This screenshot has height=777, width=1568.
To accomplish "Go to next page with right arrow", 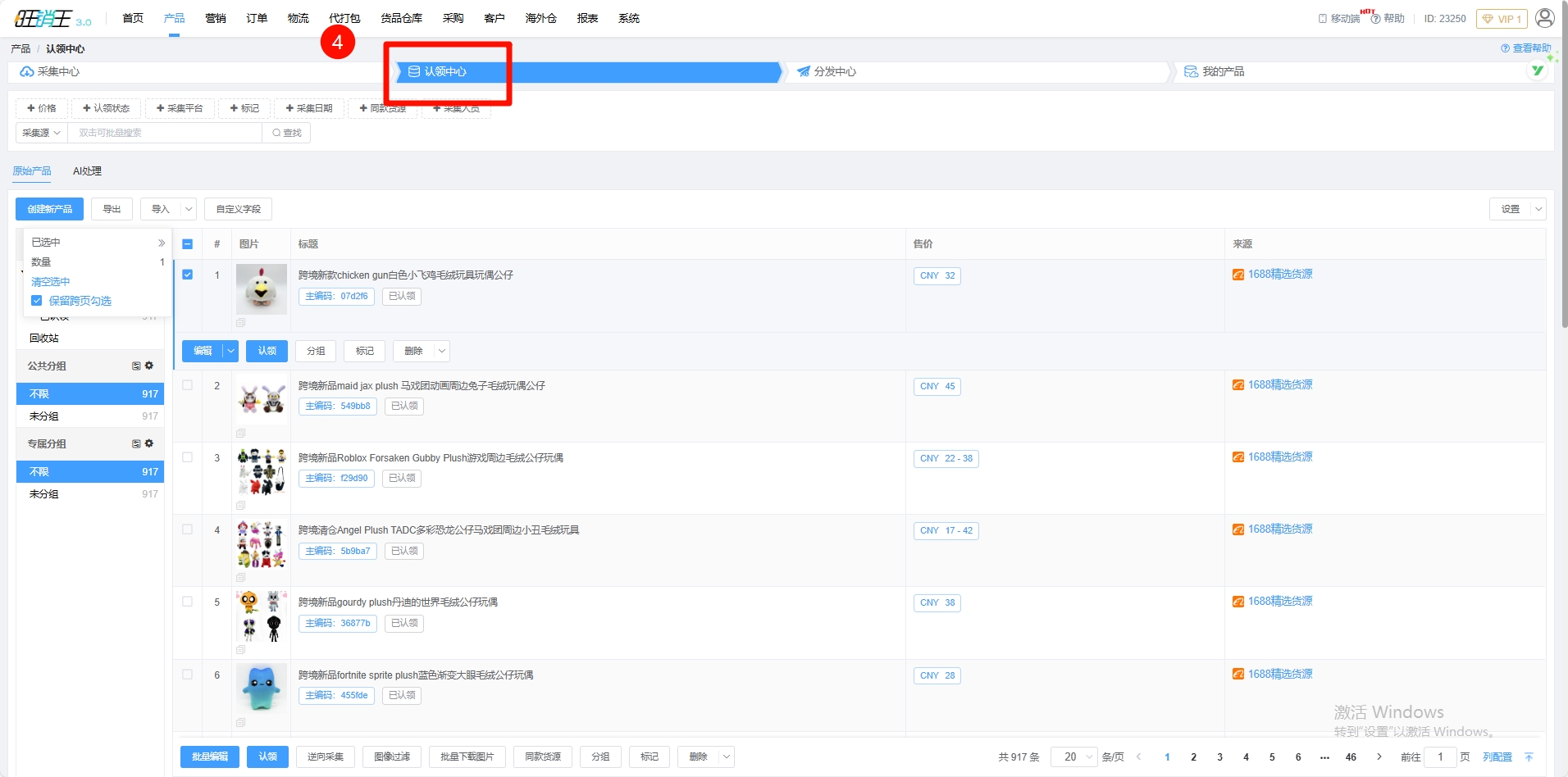I will tap(1379, 757).
